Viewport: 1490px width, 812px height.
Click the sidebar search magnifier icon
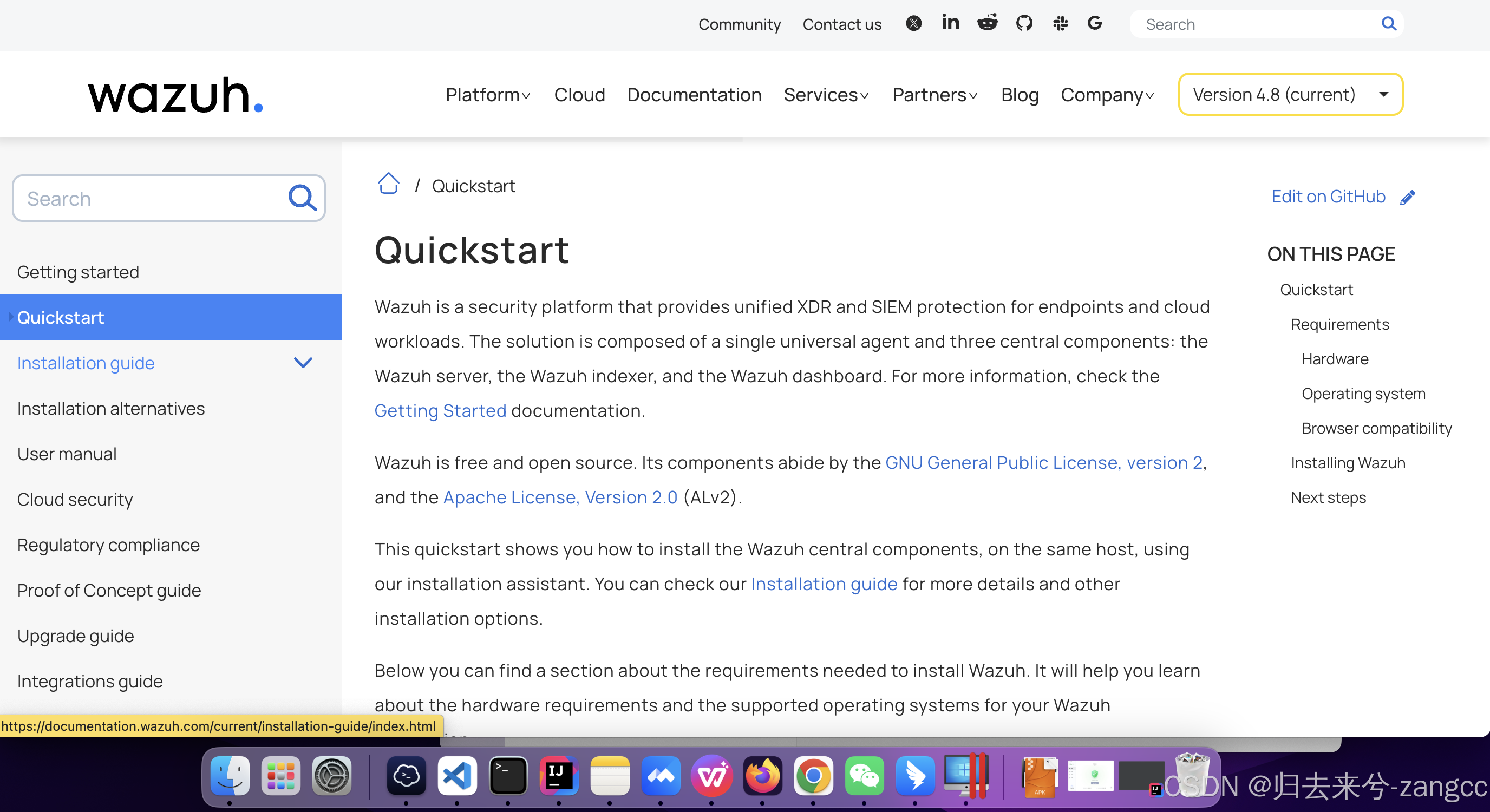click(303, 198)
